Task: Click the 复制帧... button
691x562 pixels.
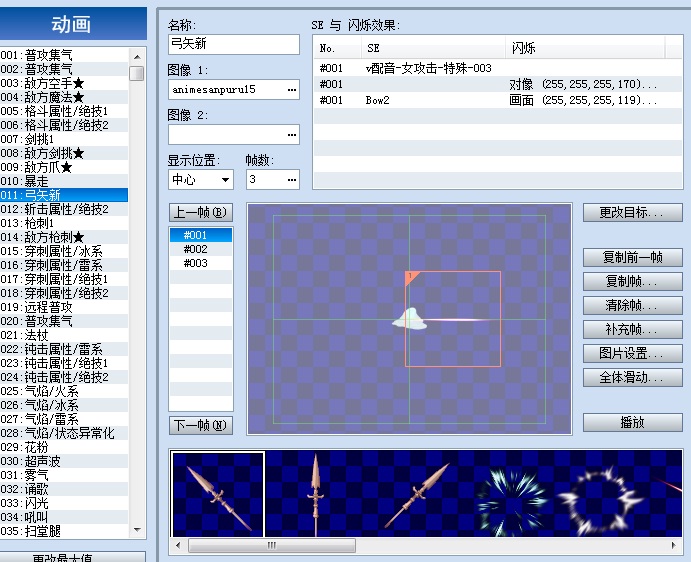Action: point(633,281)
